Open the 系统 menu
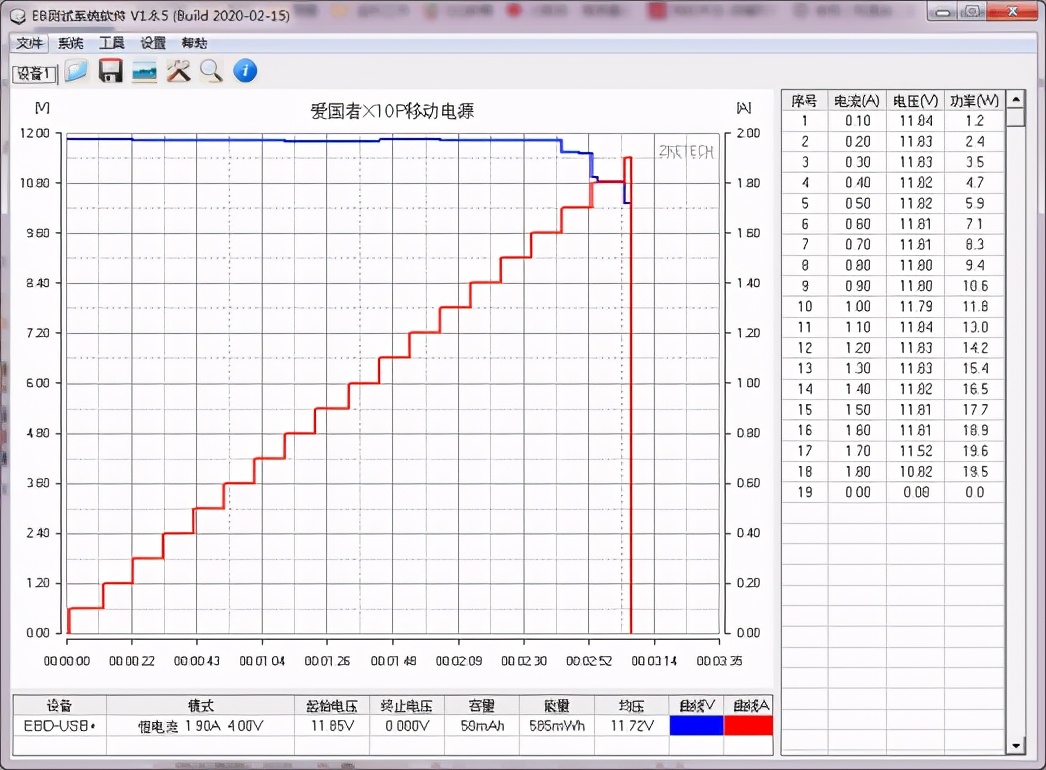This screenshot has height=770, width=1046. coord(70,43)
